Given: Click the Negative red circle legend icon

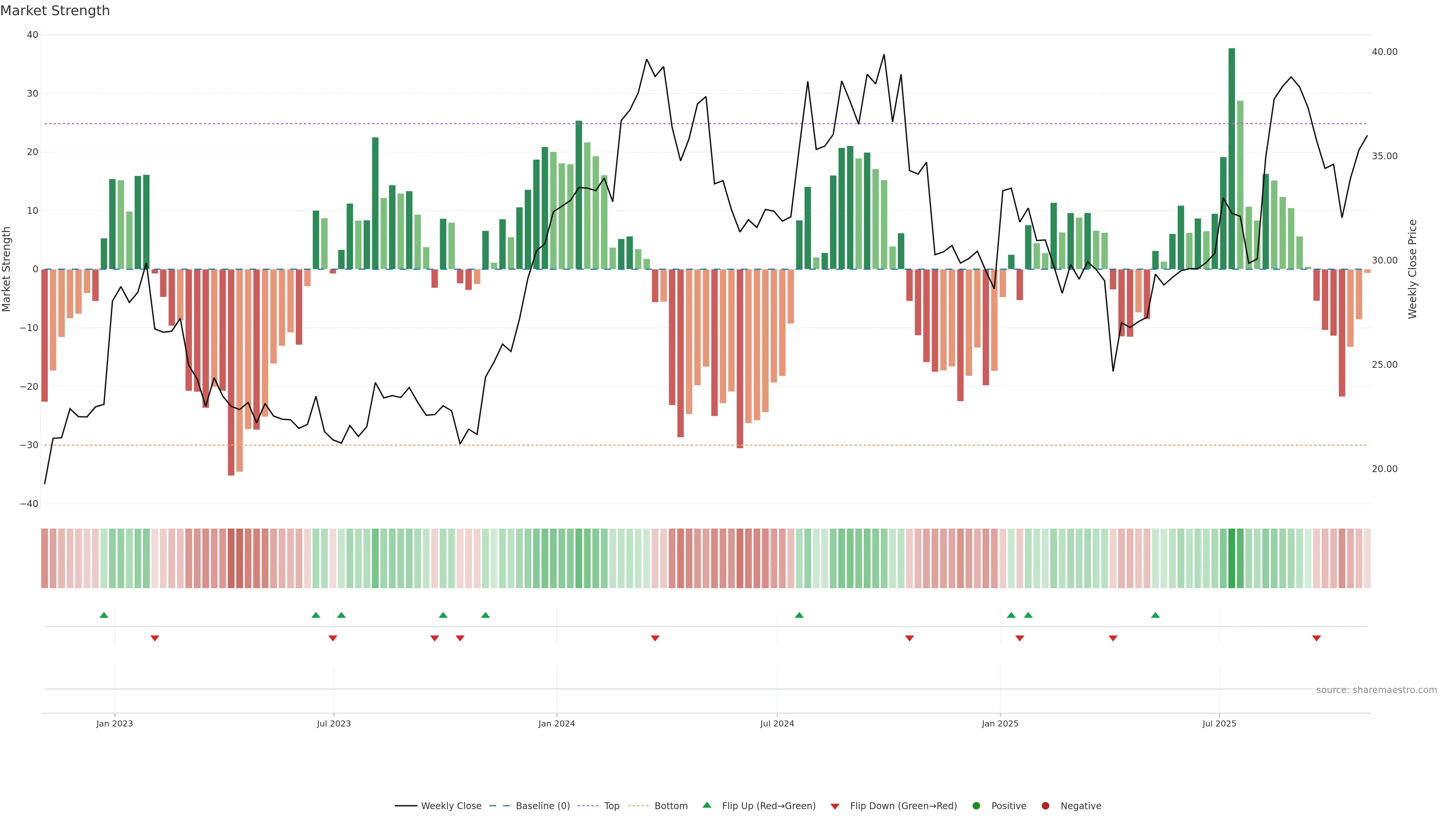Looking at the screenshot, I should (x=1045, y=806).
